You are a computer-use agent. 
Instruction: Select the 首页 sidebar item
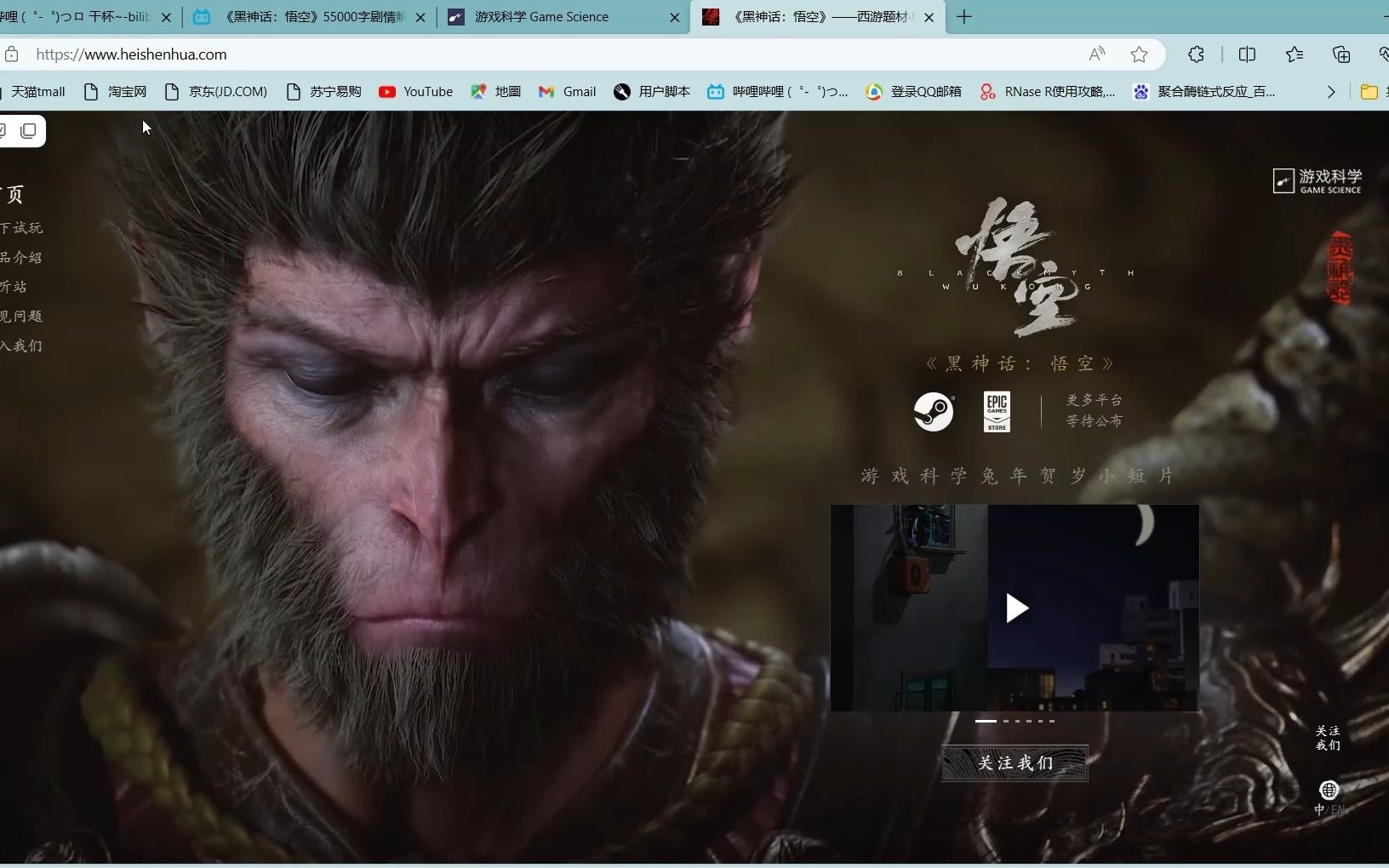point(13,194)
